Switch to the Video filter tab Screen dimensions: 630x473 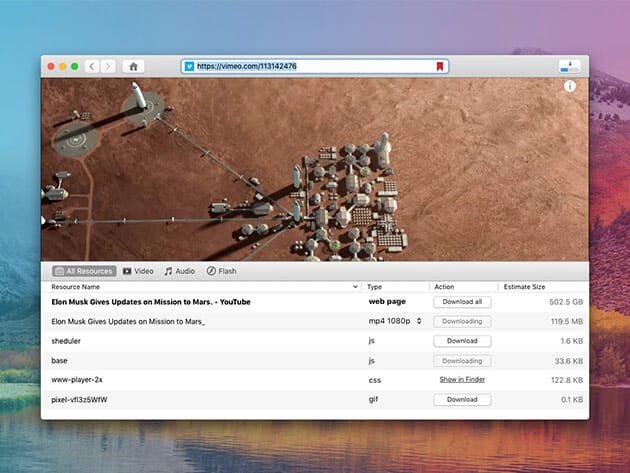[x=138, y=271]
